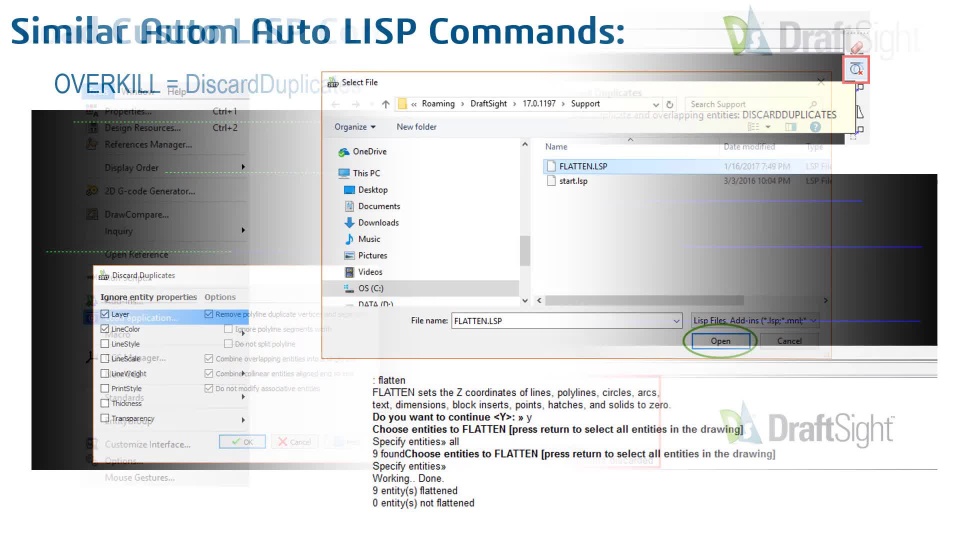Viewport: 960px width, 540px height.
Task: Enable the Thickness checkbox
Action: (105, 403)
